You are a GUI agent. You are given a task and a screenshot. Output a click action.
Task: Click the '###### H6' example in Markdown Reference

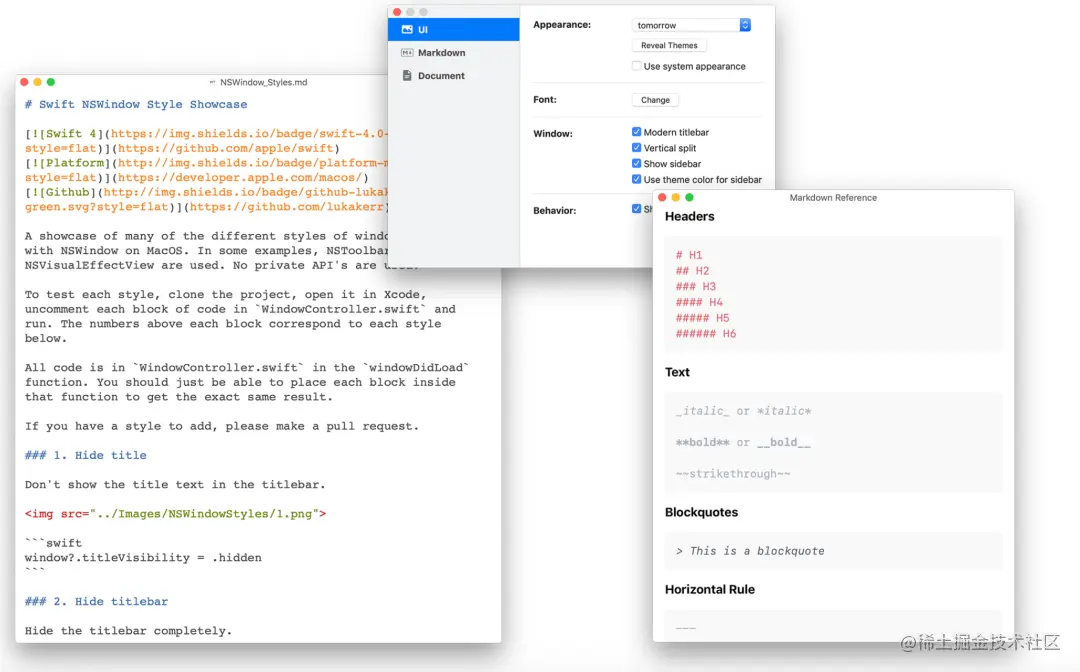pyautogui.click(x=706, y=334)
